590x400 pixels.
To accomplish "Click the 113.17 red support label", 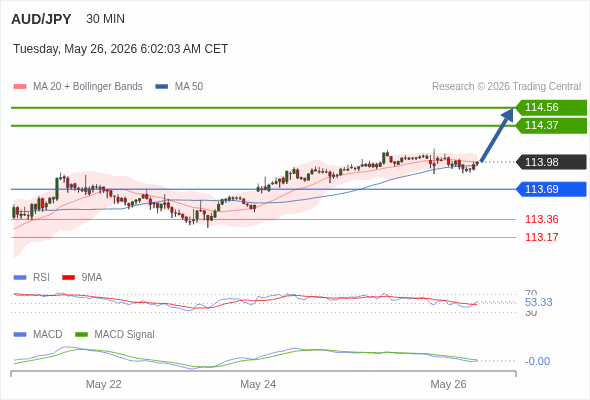I will 541,237.
